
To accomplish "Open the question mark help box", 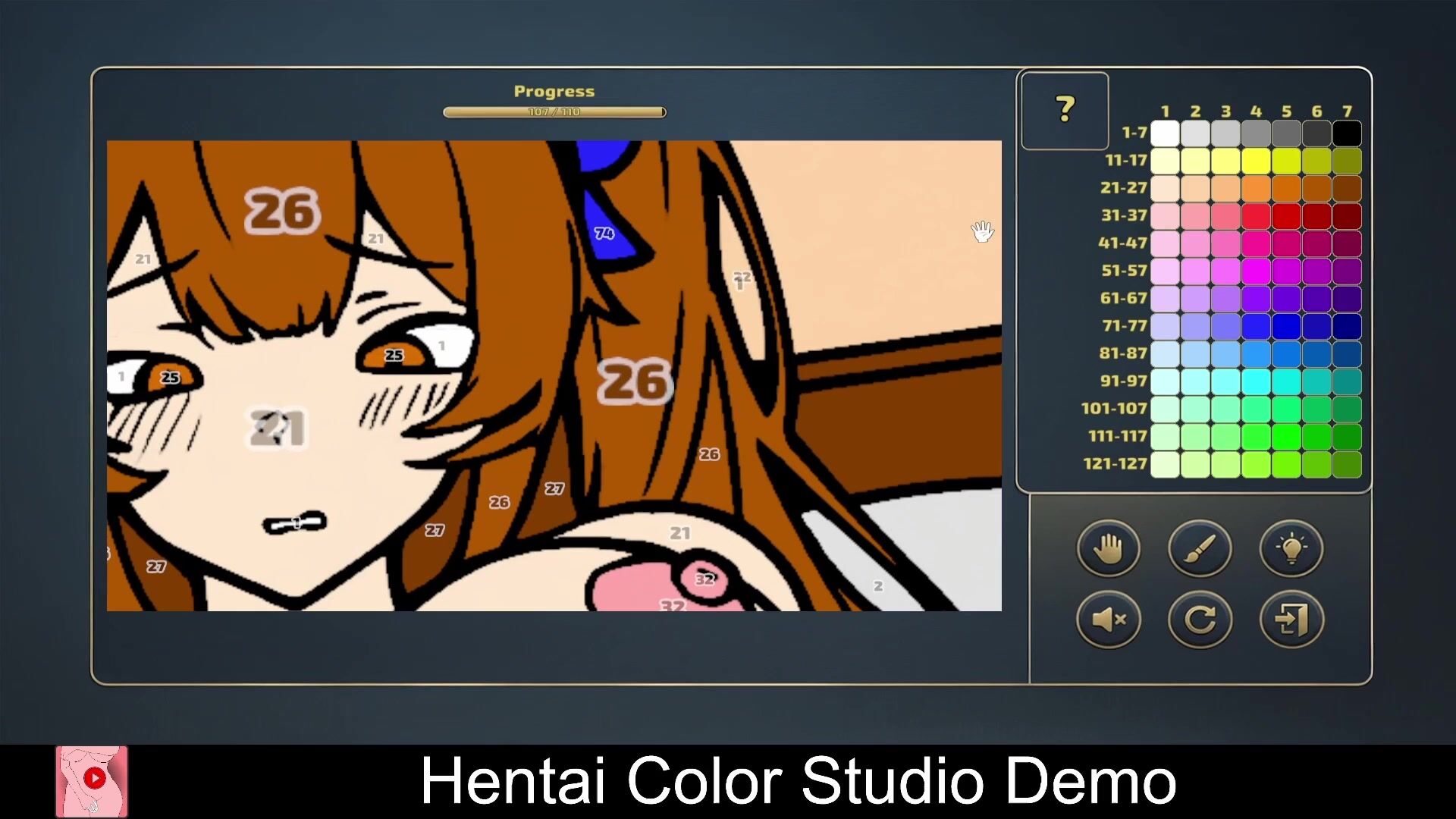I will 1065,111.
